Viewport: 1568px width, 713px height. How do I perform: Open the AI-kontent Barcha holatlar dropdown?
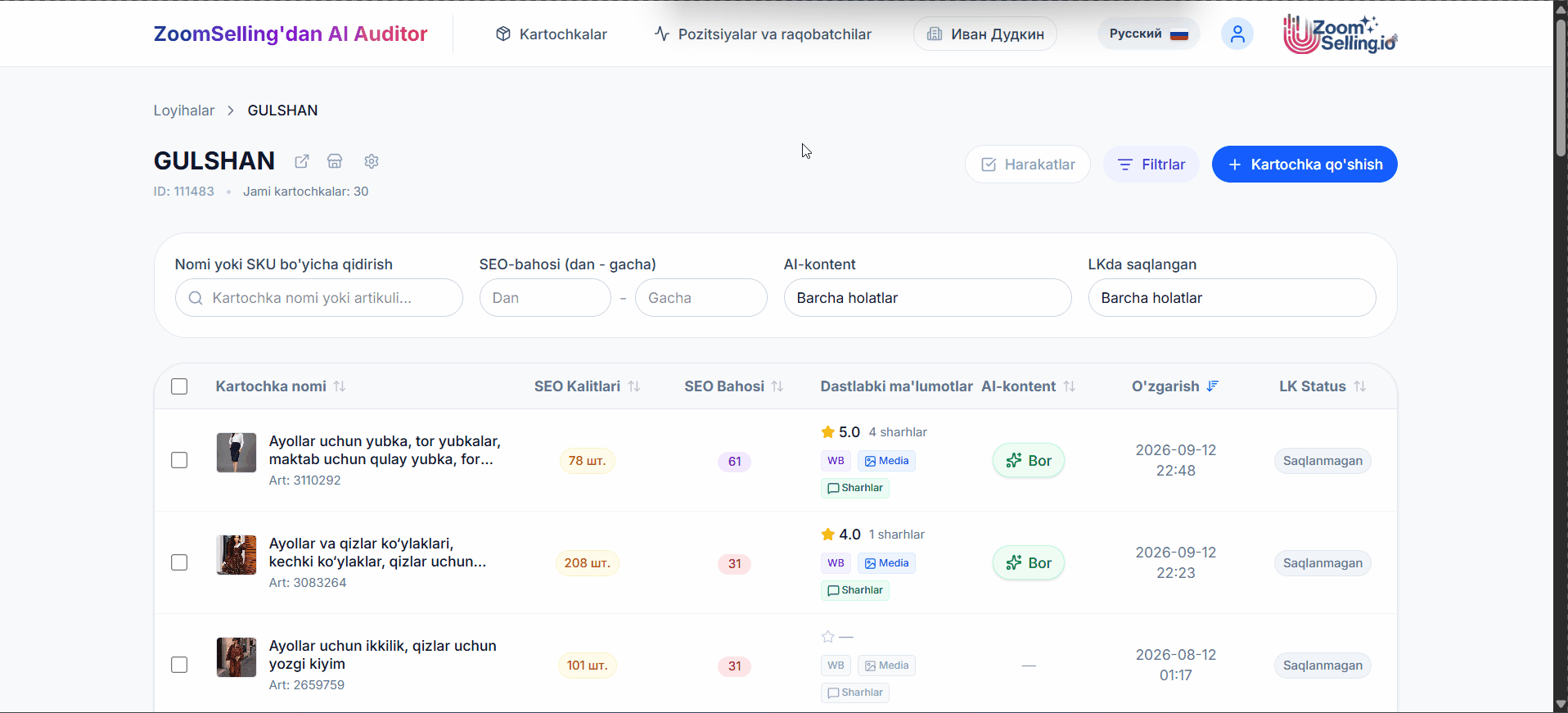[x=927, y=298]
